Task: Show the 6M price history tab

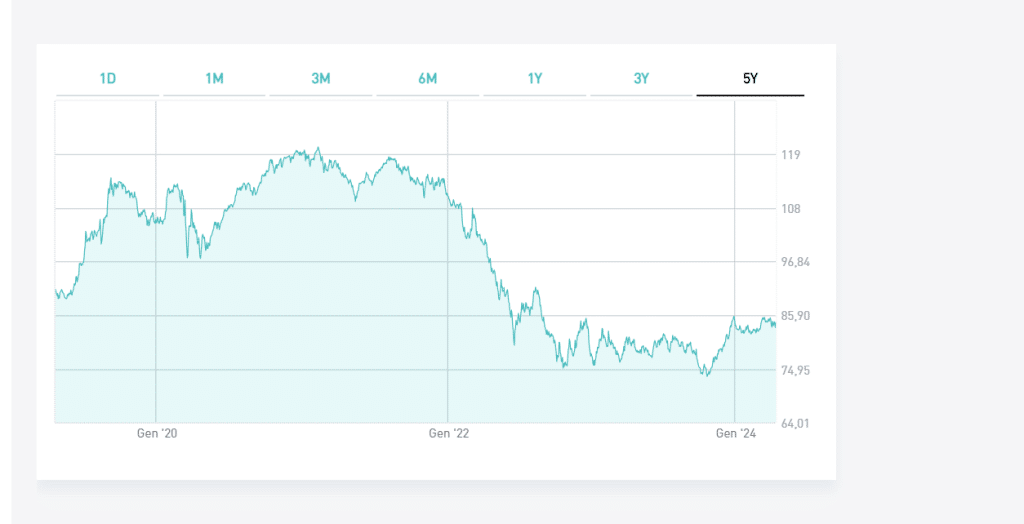Action: (427, 78)
